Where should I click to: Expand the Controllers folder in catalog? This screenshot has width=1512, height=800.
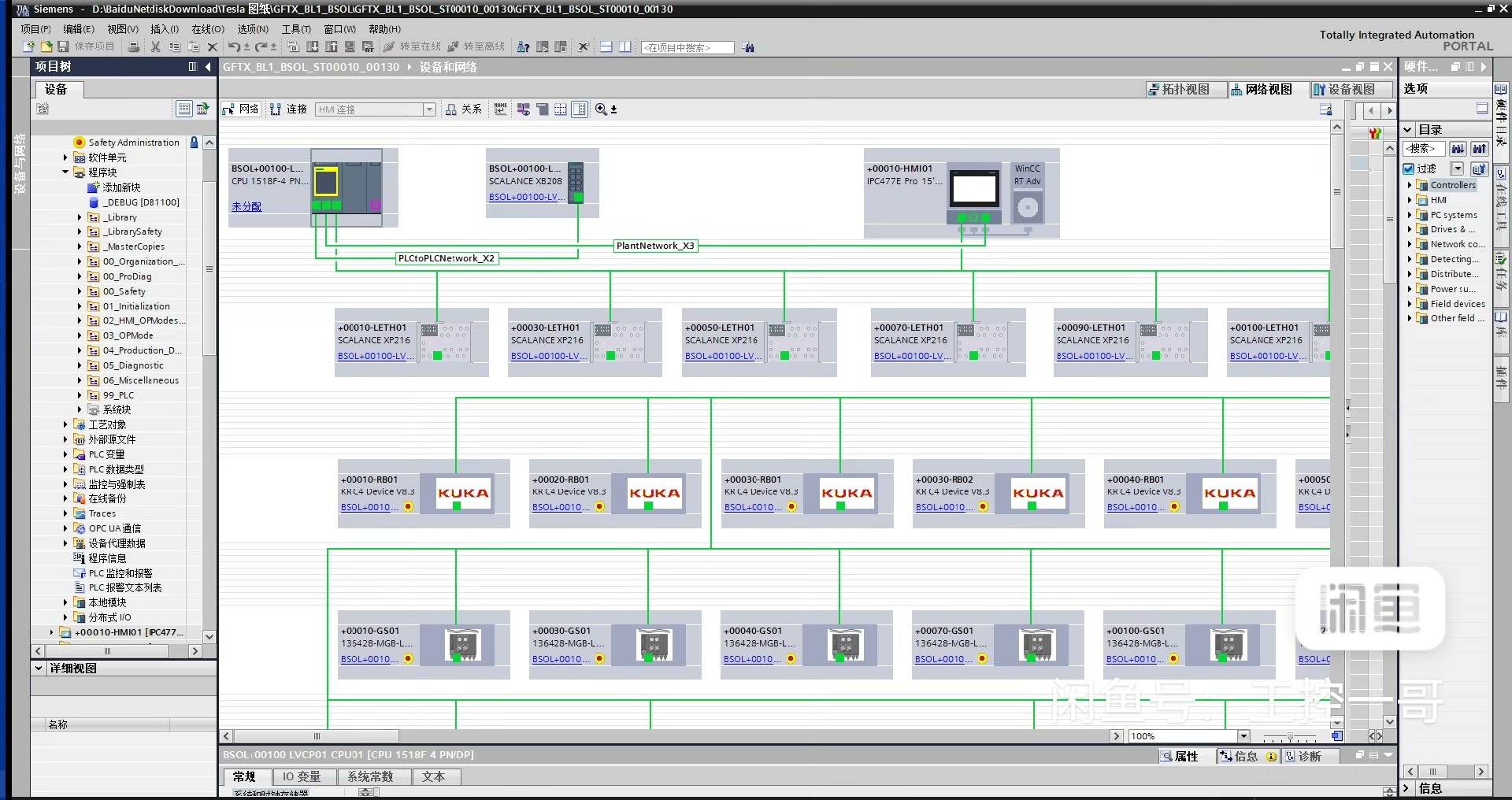[1409, 185]
